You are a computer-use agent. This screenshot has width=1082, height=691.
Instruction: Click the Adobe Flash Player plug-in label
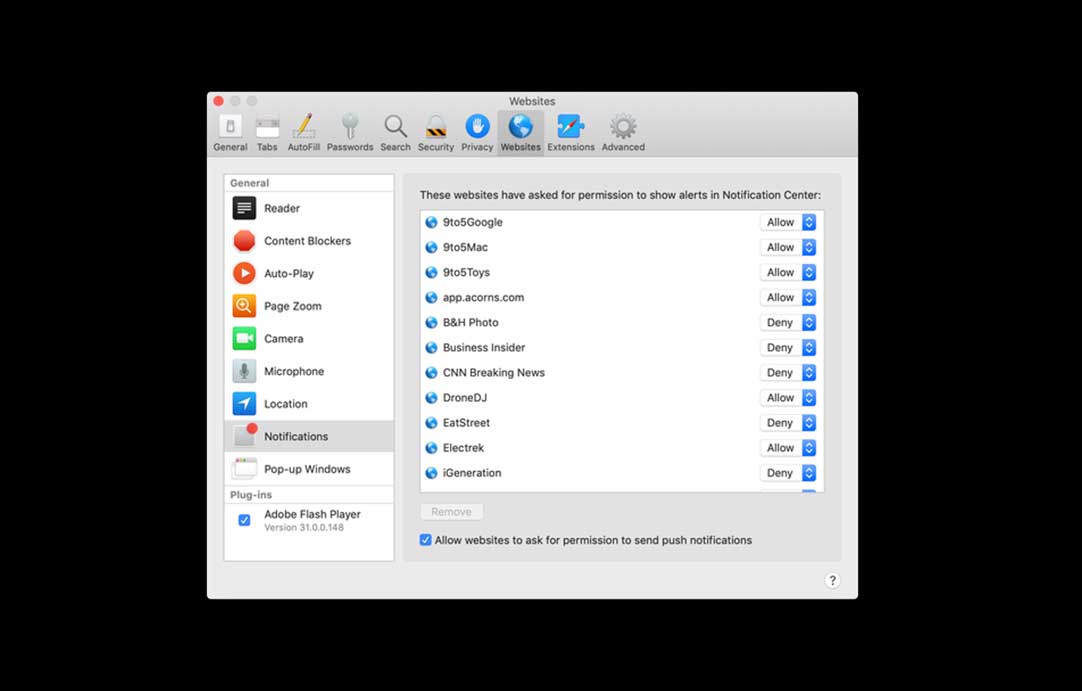pyautogui.click(x=312, y=514)
